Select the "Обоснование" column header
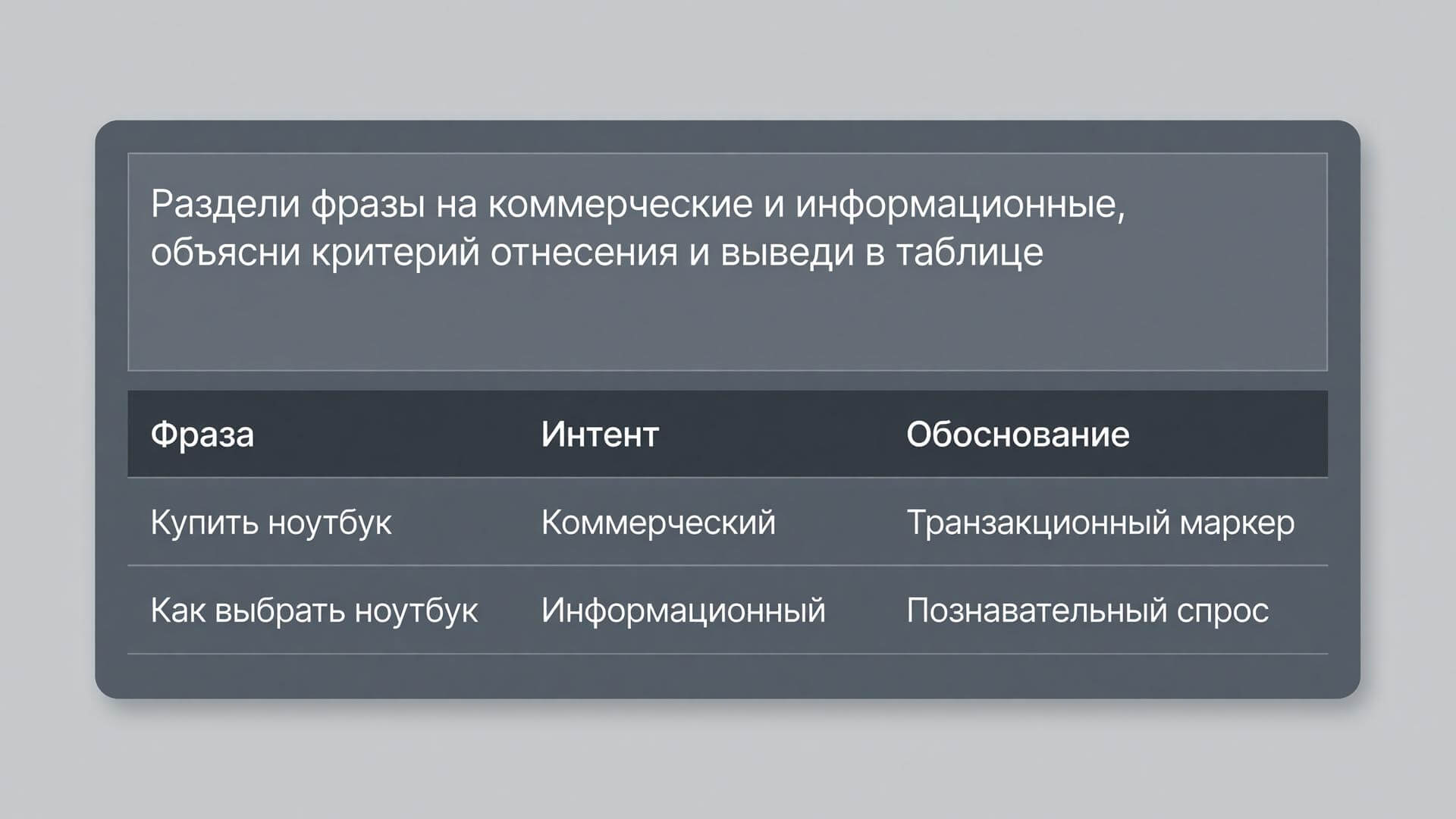This screenshot has width=1456, height=819. [x=1018, y=435]
